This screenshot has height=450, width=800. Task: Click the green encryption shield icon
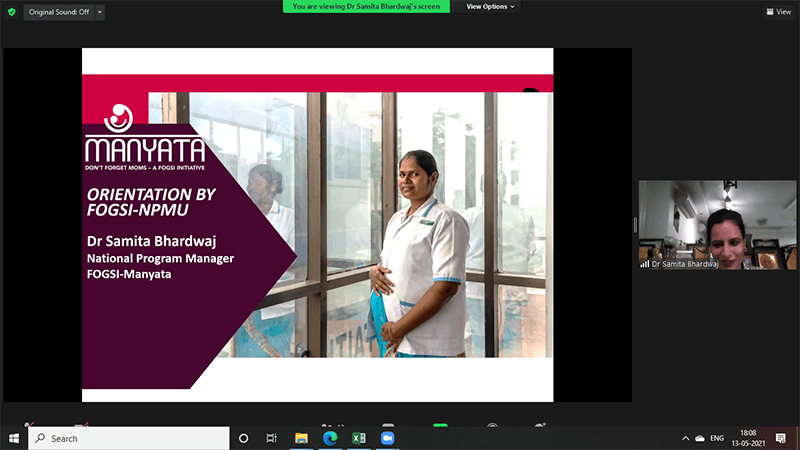(x=12, y=12)
